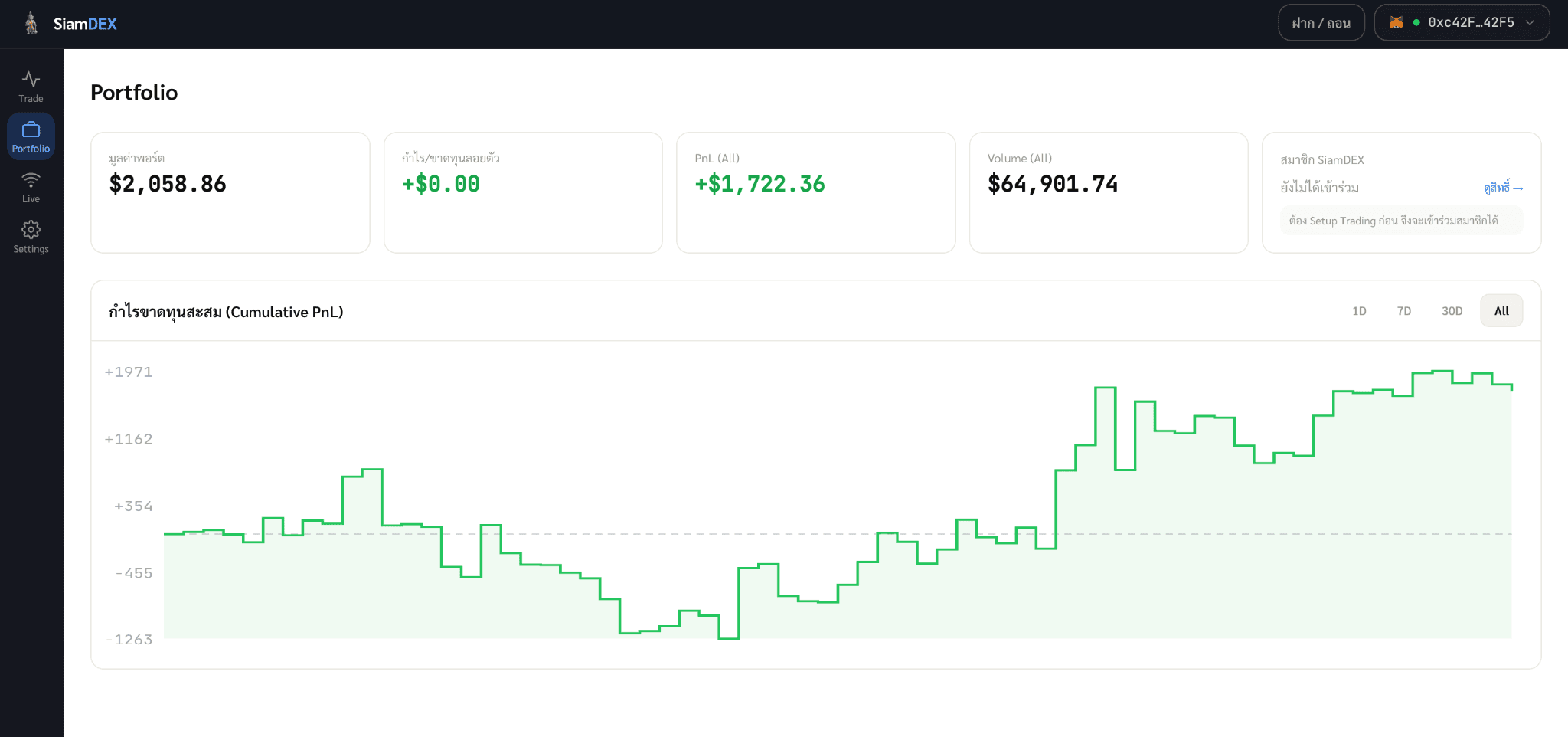Click the กำไร/ขาดทุนลอยตัว card label
This screenshot has height=737, width=1568.
[x=451, y=158]
